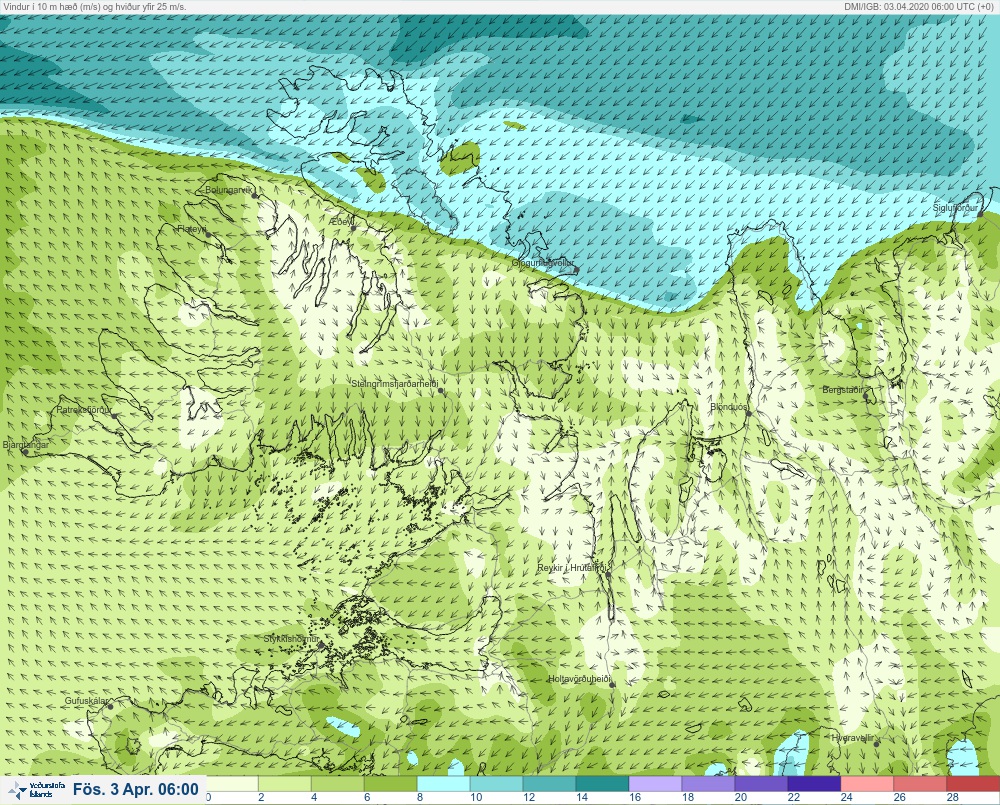Pick the 18–20 m/s purple legend swatch
This screenshot has height=805, width=1000.
click(x=708, y=783)
